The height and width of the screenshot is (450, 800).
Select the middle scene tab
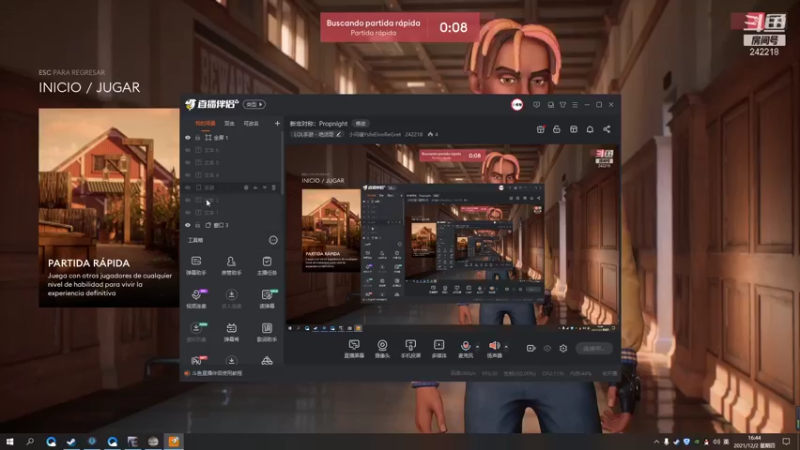click(230, 123)
